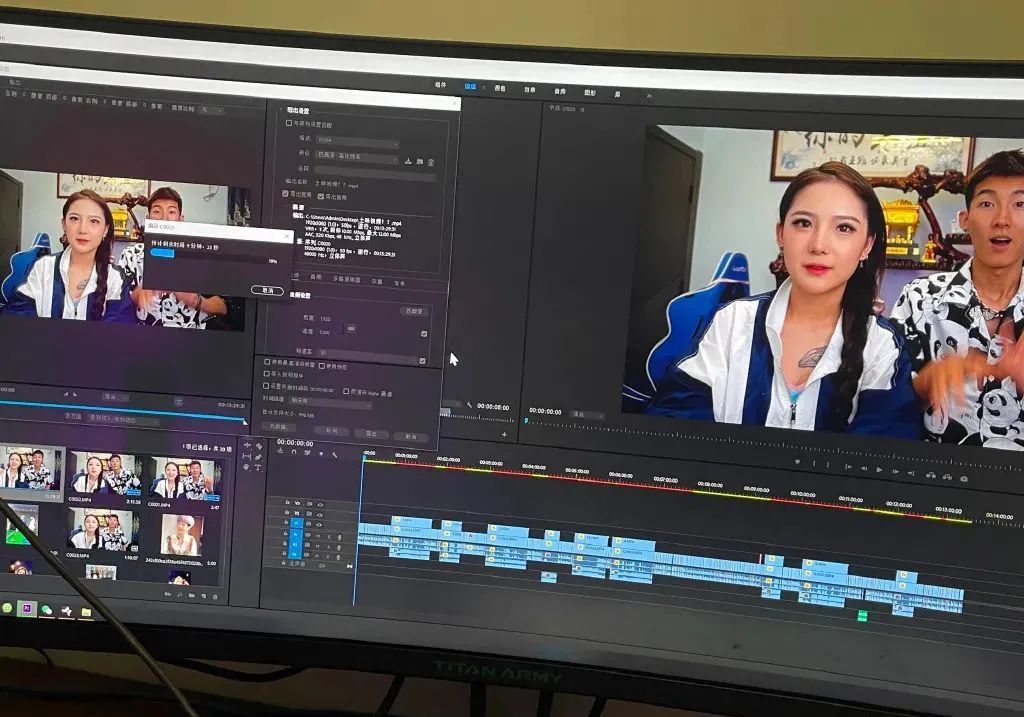Image resolution: width=1024 pixels, height=717 pixels.
Task: Click Step Forward one frame in program monitor
Action: pyautogui.click(x=895, y=471)
